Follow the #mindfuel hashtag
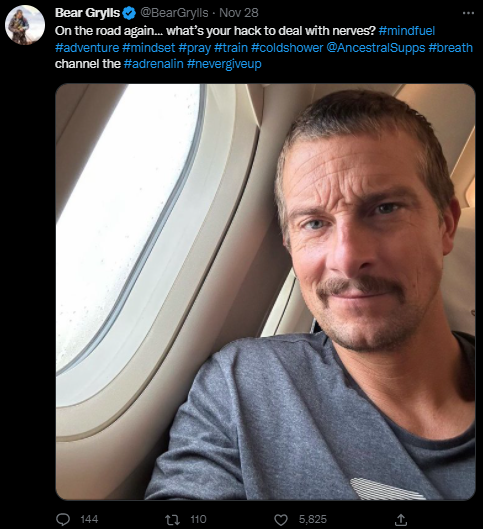The height and width of the screenshot is (529, 483). point(407,31)
